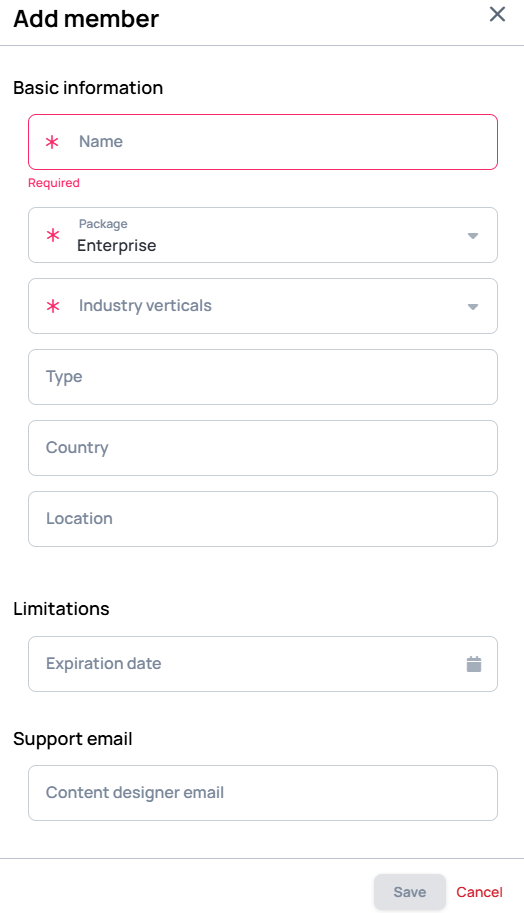524x913 pixels.
Task: Focus the Content designer email field
Action: point(263,793)
